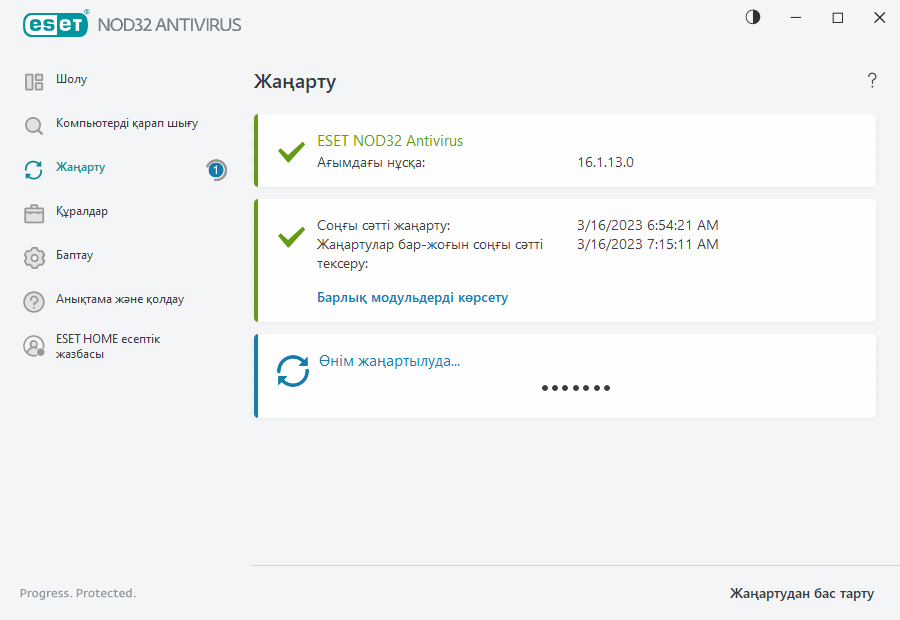This screenshot has height=620, width=900.
Task: Click the ESET logo in the title bar
Action: pos(55,23)
